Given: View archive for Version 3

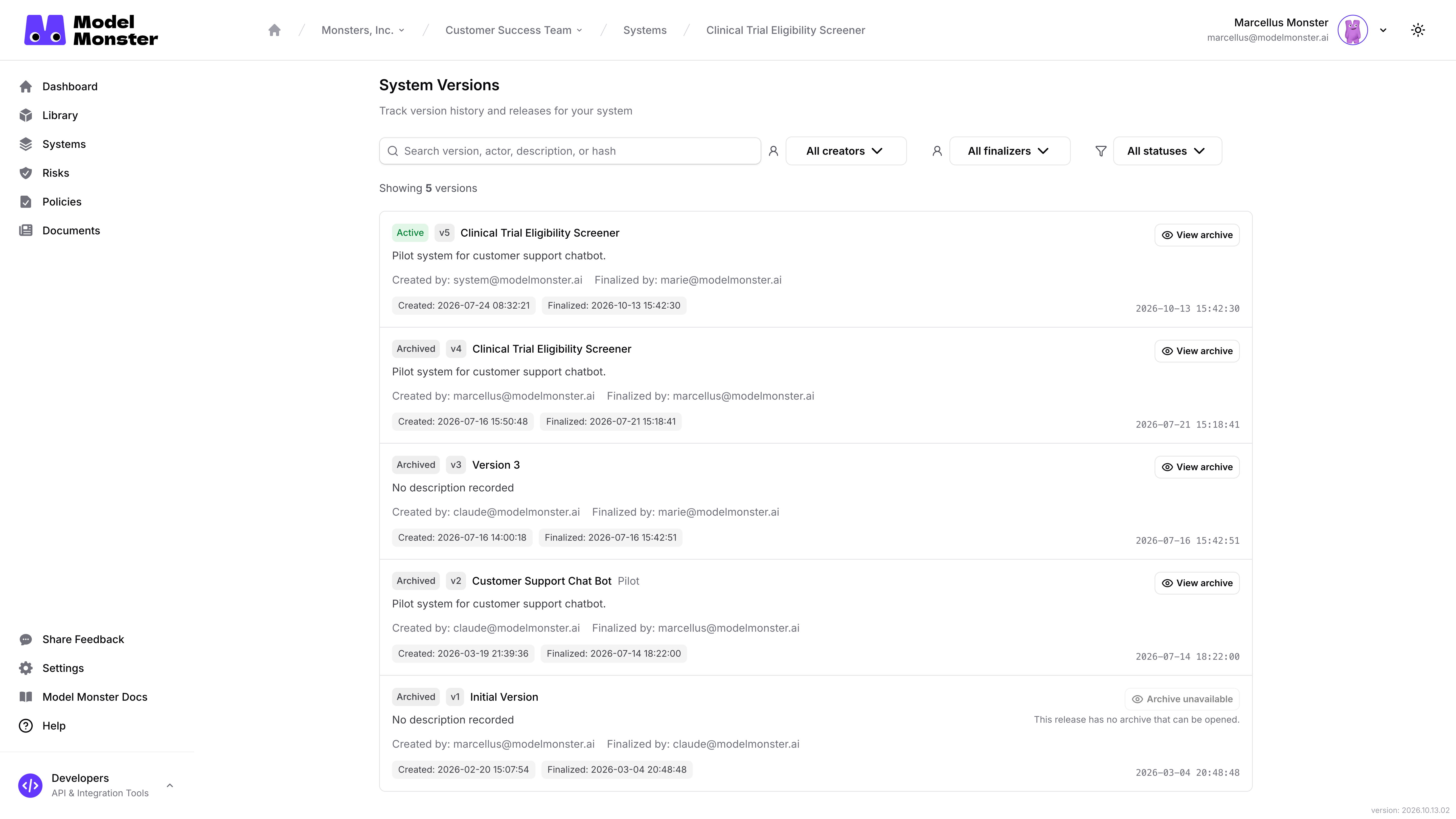Looking at the screenshot, I should pos(1197,467).
